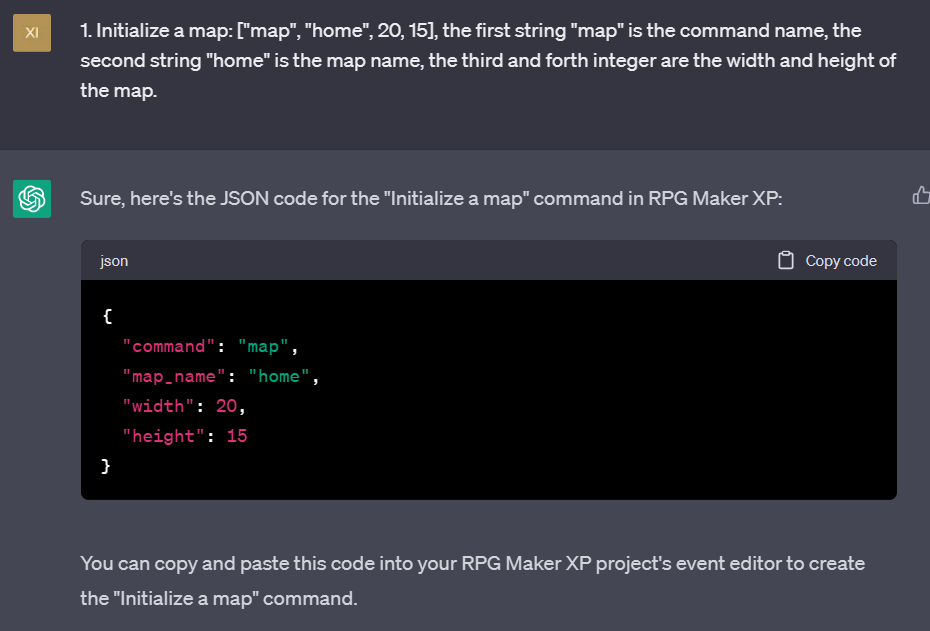Viewport: 930px width, 631px height.
Task: Click the number 15 in the code
Action: tap(237, 436)
